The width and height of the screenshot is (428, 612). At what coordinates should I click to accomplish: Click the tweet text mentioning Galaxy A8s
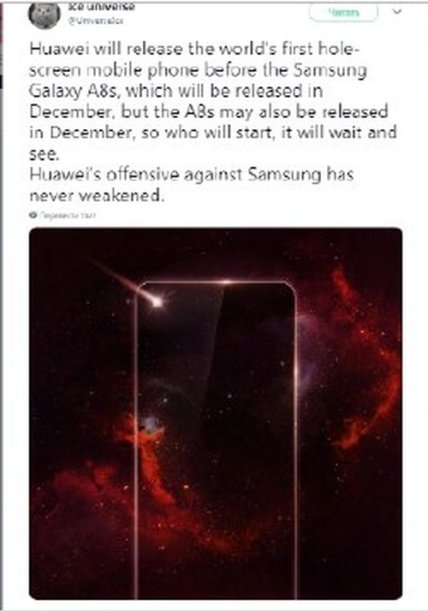[x=176, y=91]
